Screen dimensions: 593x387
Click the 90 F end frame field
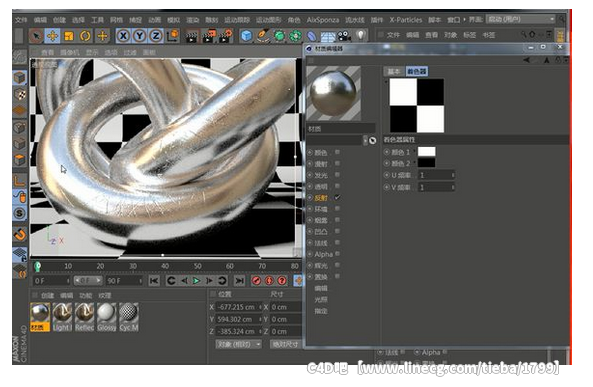coord(123,281)
